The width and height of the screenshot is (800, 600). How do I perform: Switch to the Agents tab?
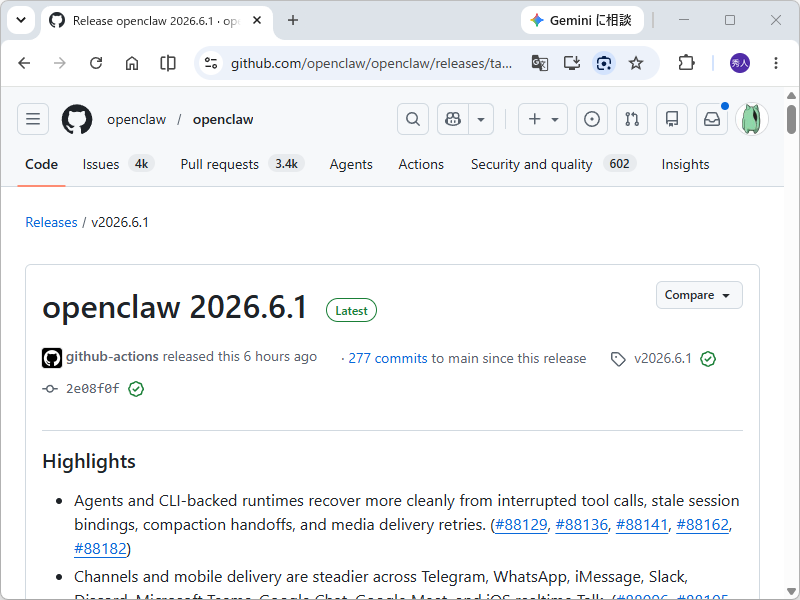click(351, 164)
